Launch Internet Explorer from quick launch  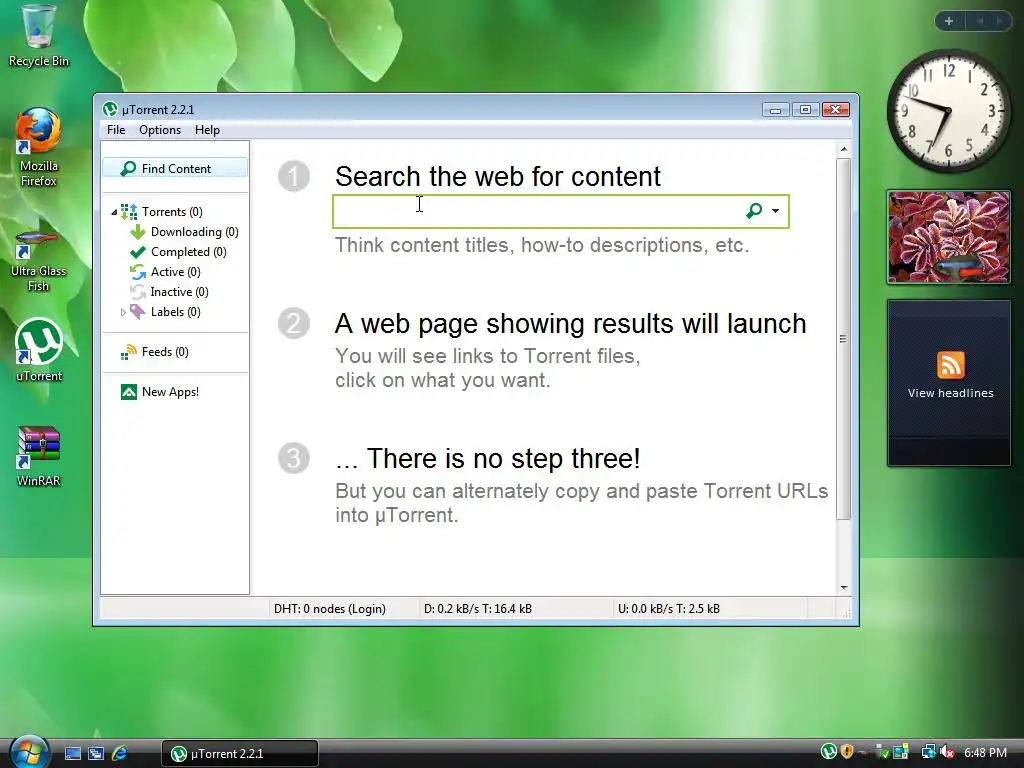pyautogui.click(x=120, y=754)
